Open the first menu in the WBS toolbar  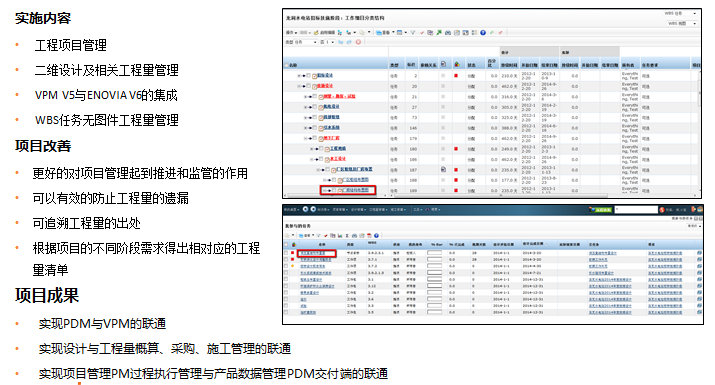pyautogui.click(x=291, y=33)
